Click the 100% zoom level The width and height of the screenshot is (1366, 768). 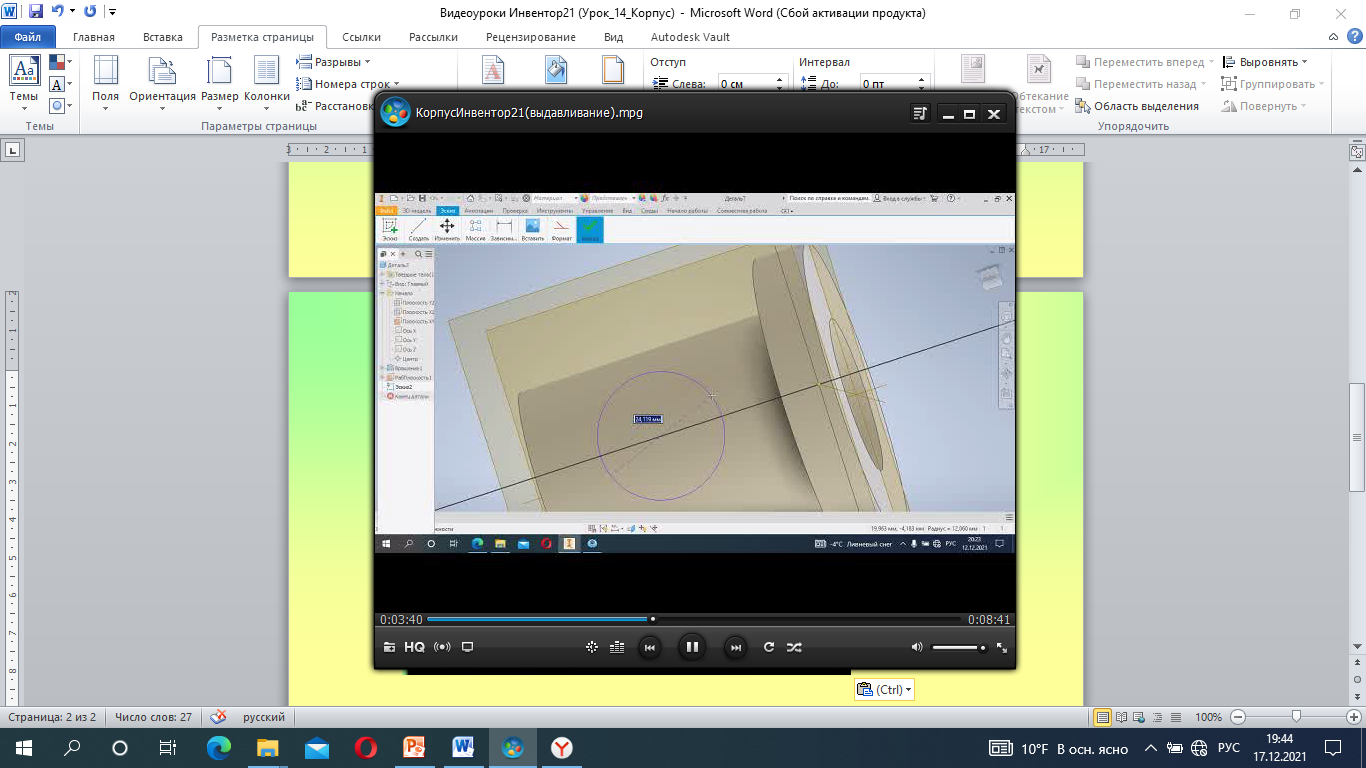tap(1208, 717)
